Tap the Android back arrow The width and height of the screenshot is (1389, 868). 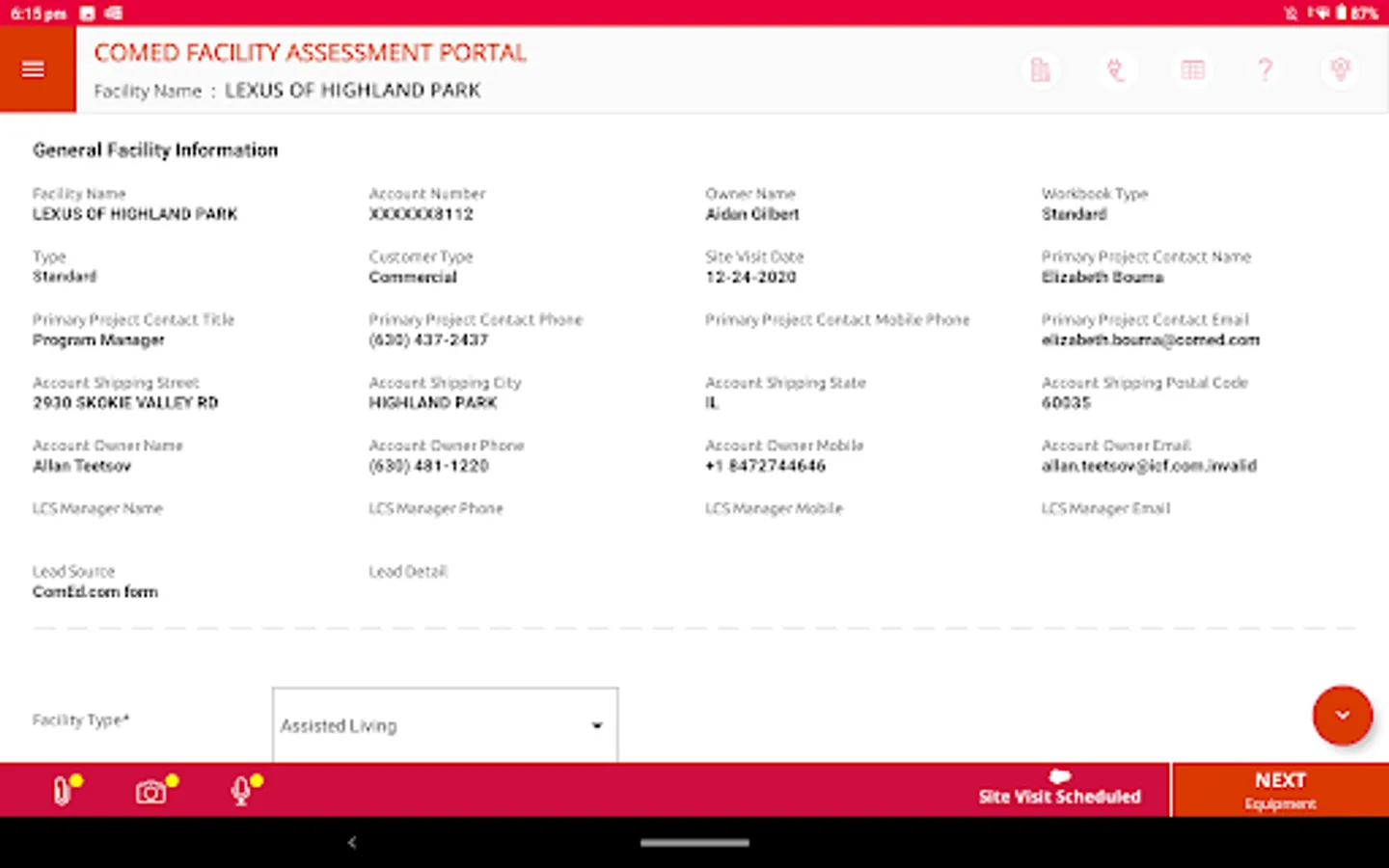pyautogui.click(x=352, y=842)
